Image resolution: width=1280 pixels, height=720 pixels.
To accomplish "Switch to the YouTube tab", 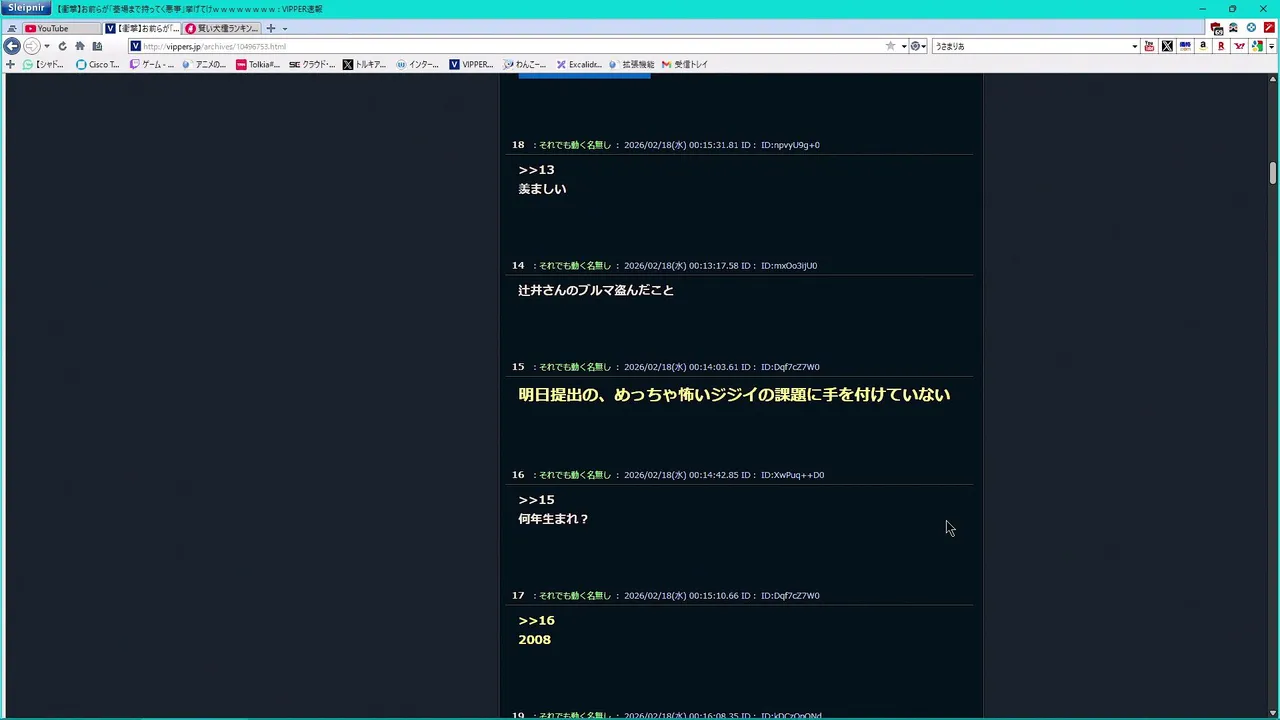I will point(62,28).
